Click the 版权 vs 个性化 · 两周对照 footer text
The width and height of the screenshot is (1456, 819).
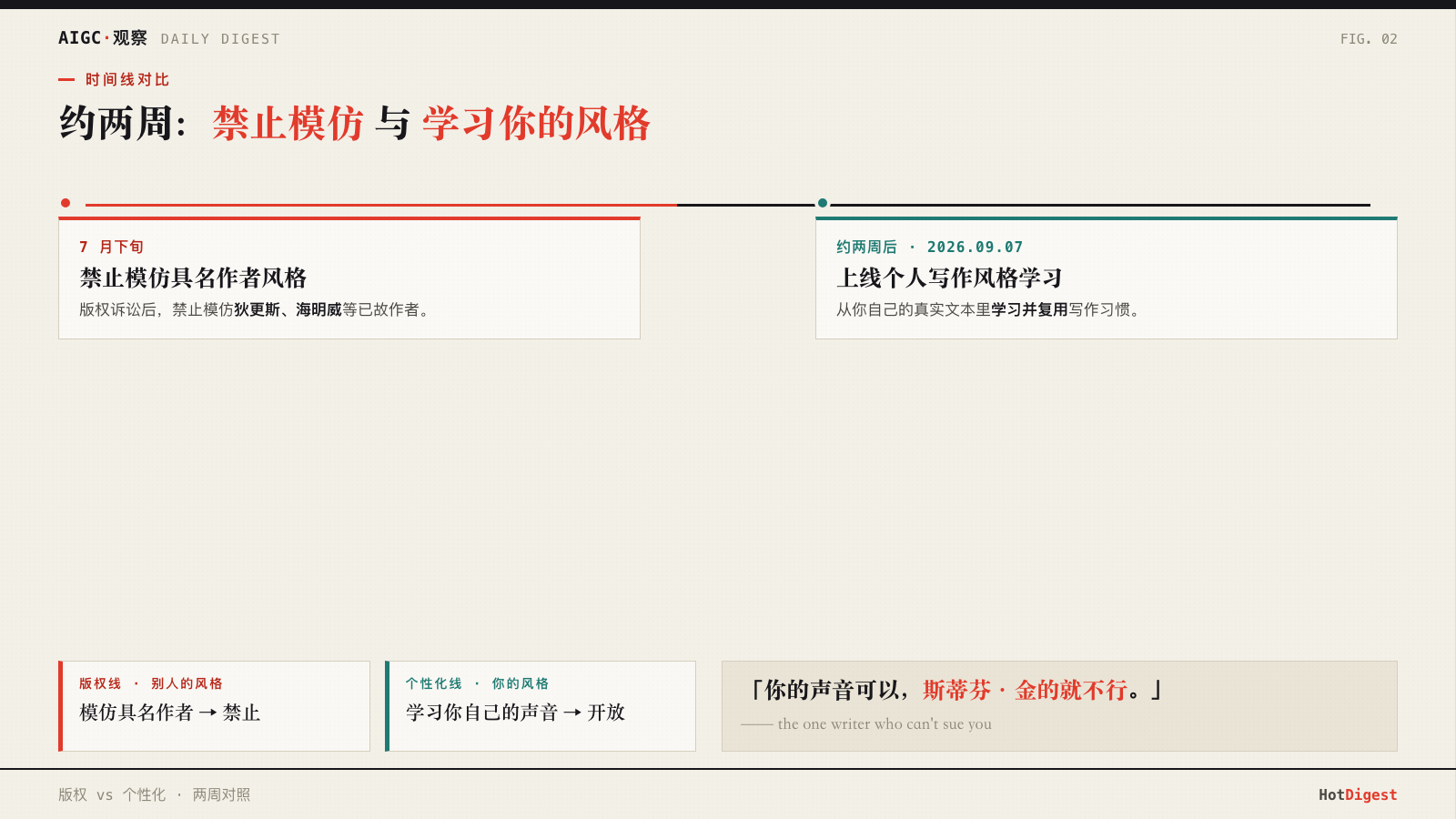pyautogui.click(x=155, y=794)
